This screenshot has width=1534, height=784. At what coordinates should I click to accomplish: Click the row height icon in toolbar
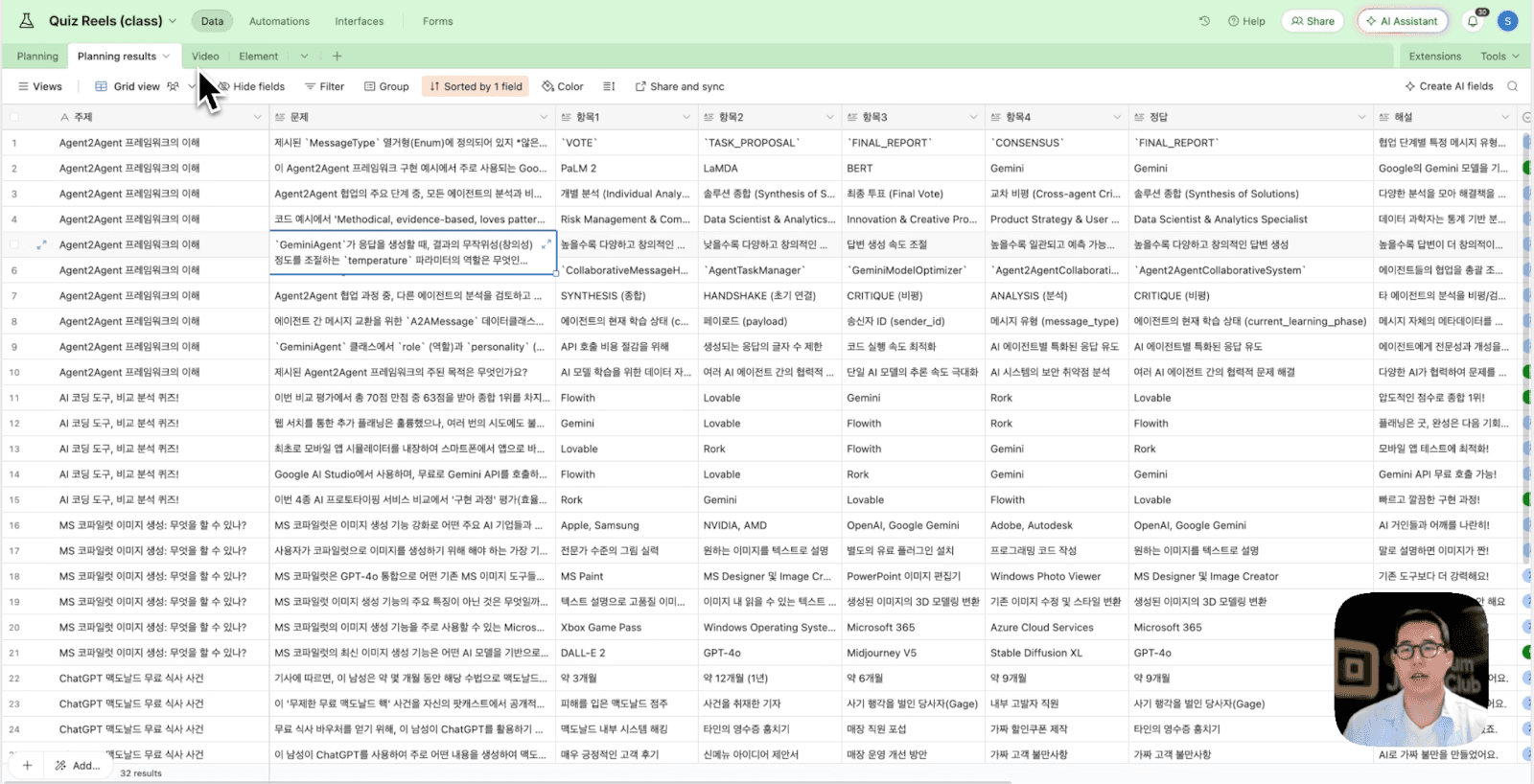(609, 86)
